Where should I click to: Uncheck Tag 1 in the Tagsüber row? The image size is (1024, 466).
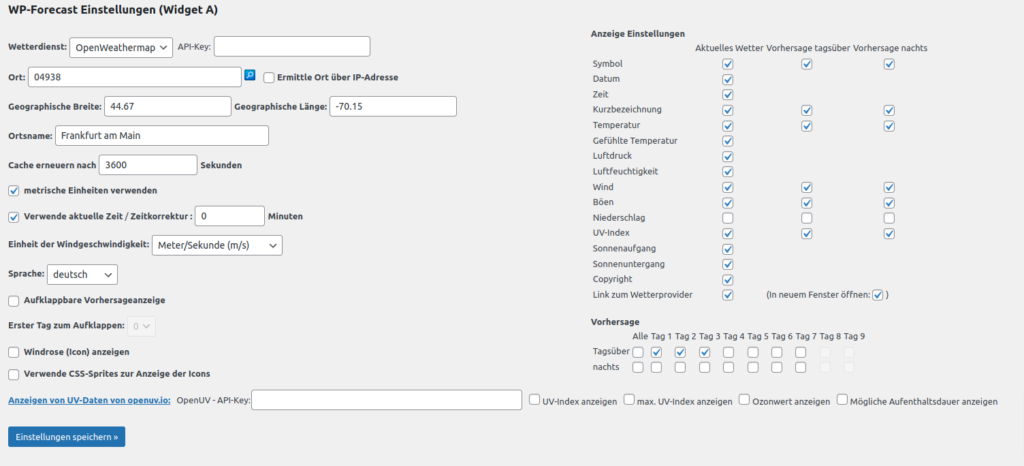(x=657, y=352)
